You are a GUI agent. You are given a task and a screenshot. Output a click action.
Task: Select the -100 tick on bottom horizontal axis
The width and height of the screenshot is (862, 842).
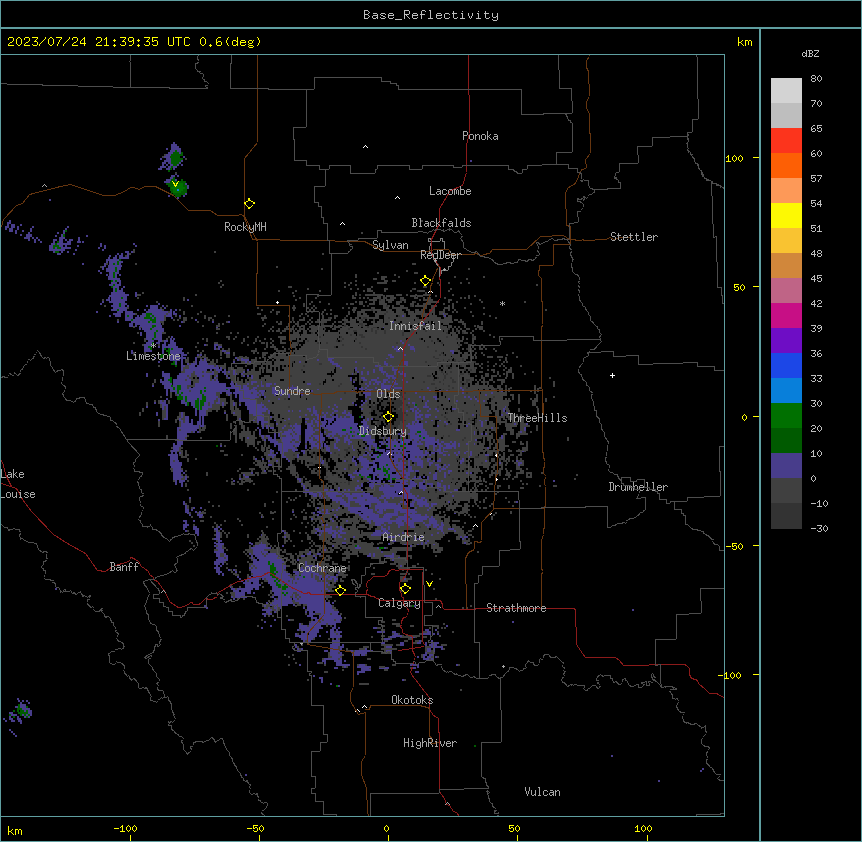click(x=125, y=828)
